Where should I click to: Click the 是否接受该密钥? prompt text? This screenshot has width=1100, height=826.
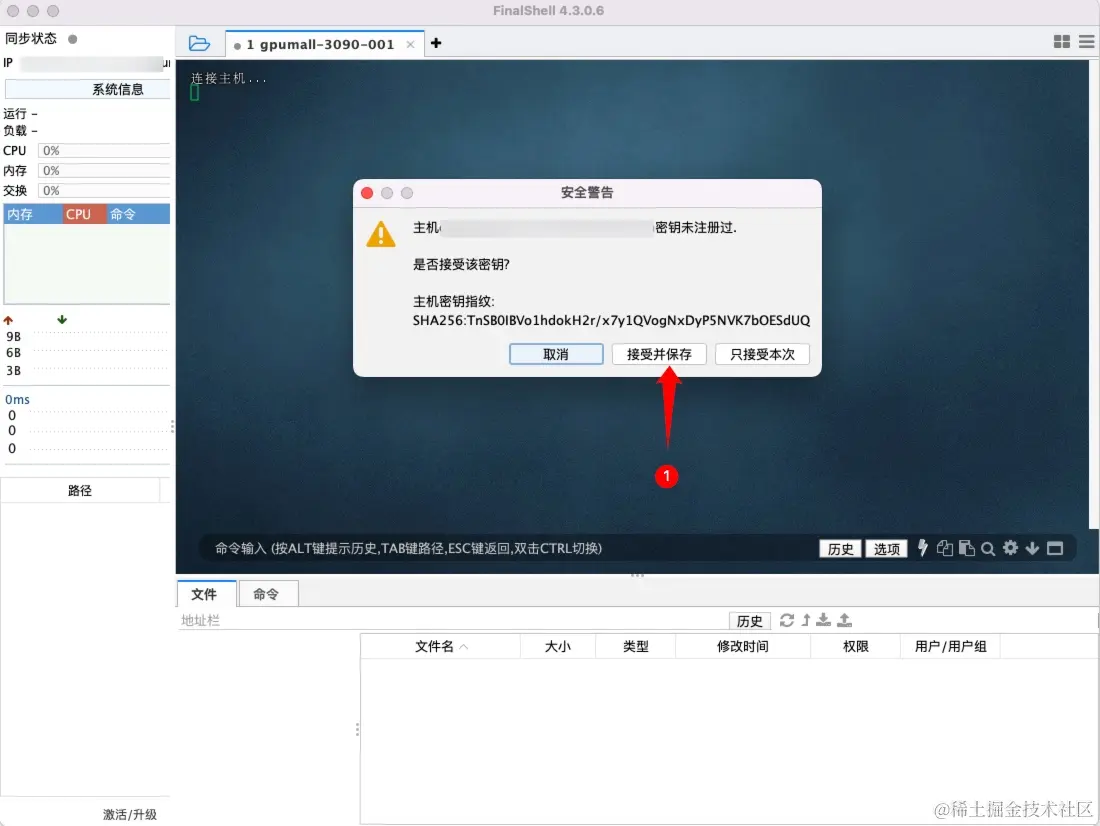[x=461, y=265]
